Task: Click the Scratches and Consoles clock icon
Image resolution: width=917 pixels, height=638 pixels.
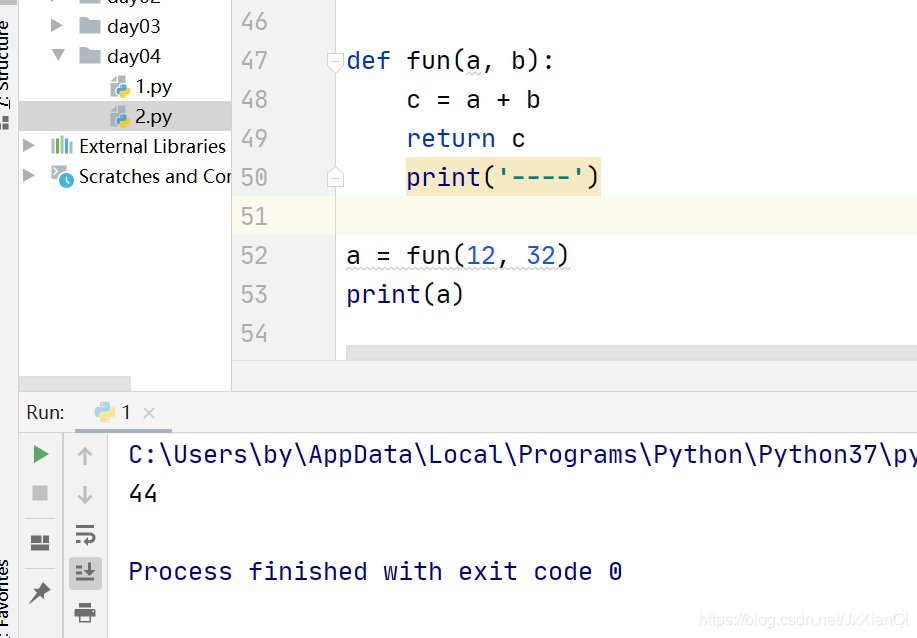Action: 62,176
